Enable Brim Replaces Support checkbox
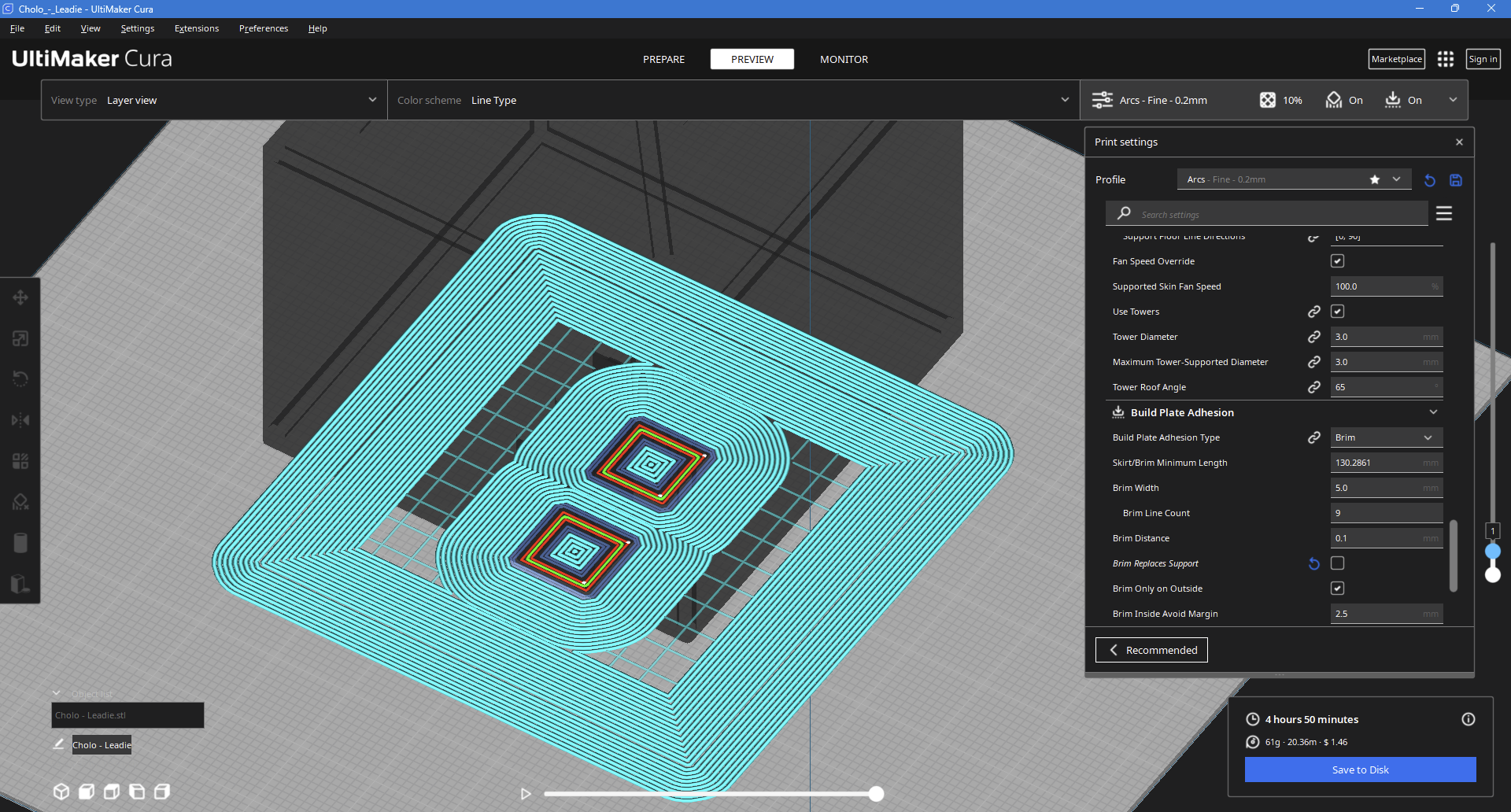This screenshot has width=1511, height=812. [1338, 563]
